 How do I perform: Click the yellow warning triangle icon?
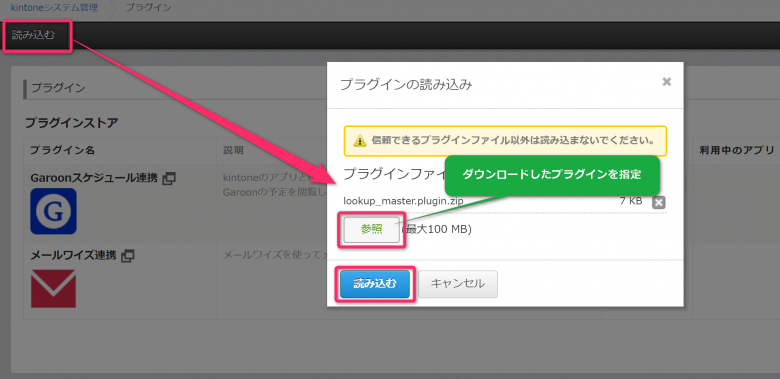coord(360,141)
